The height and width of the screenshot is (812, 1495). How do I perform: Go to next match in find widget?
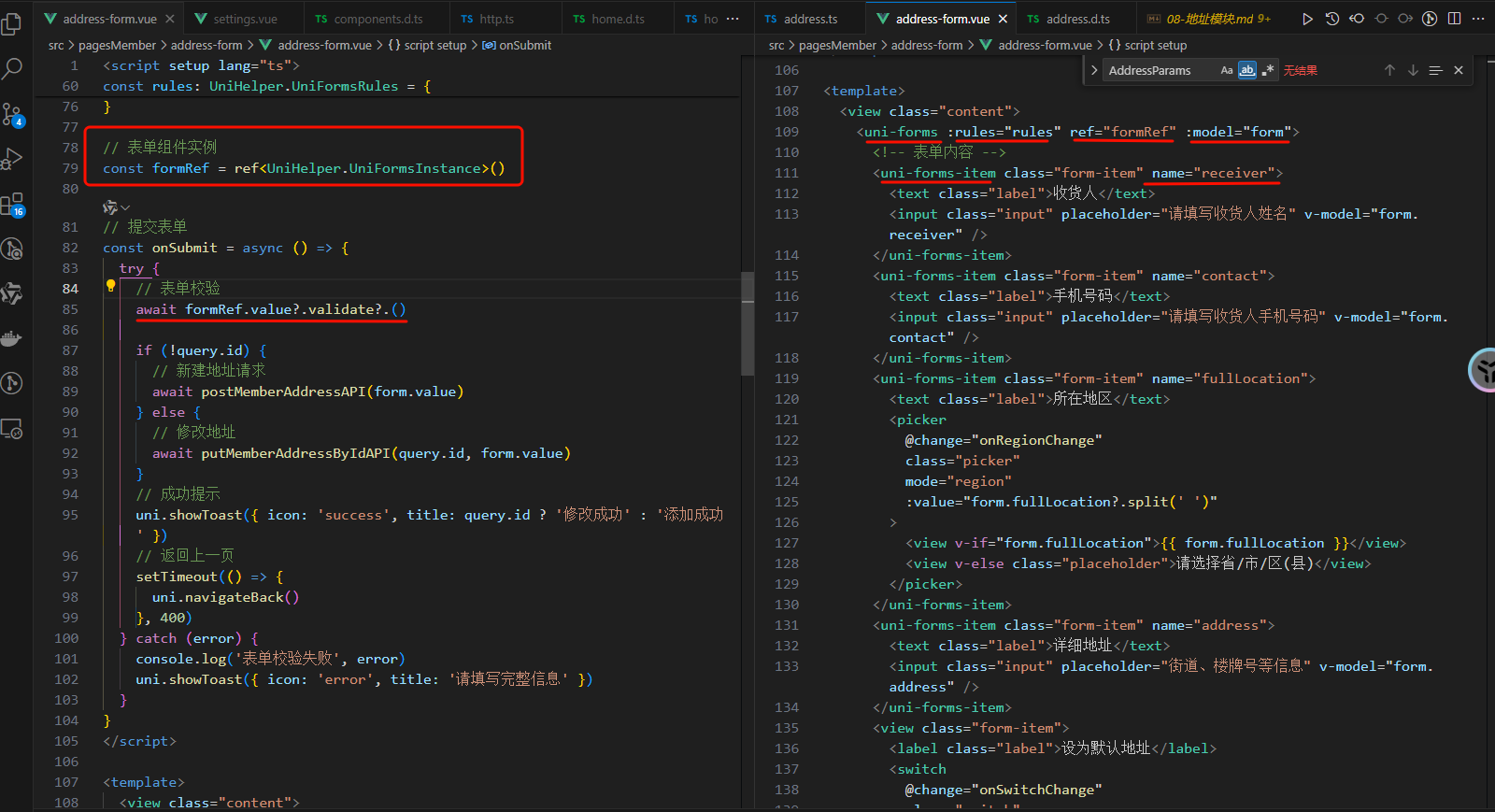pos(1413,70)
